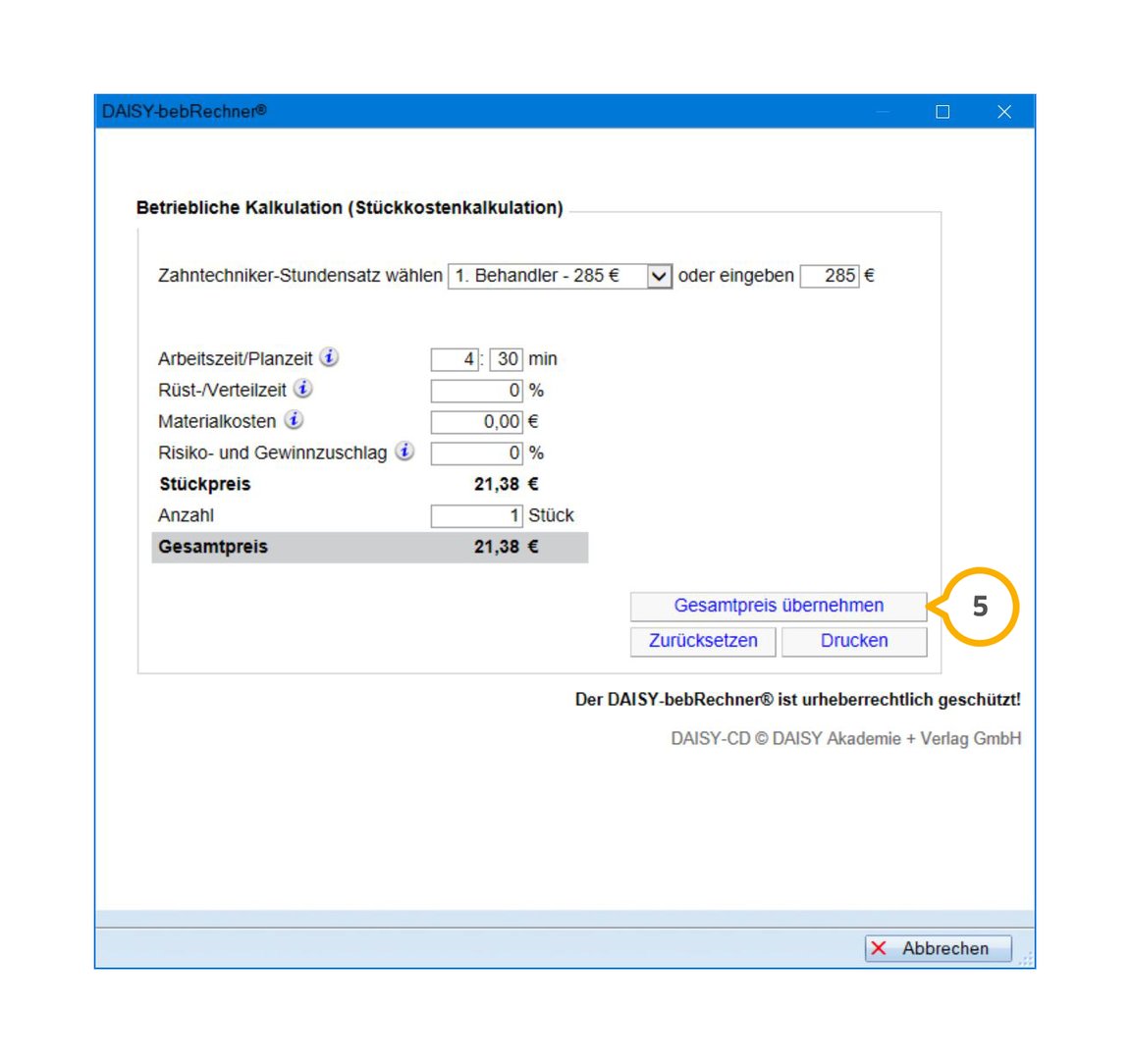Select the Rüst-/Verteilzeit percent field

(476, 391)
